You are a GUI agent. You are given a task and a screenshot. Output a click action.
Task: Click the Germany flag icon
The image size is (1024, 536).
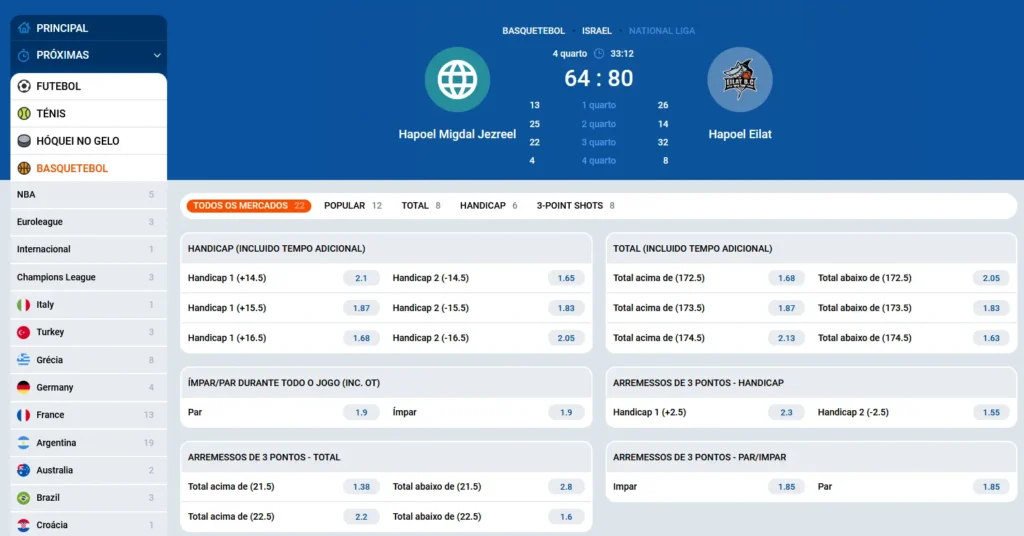(x=24, y=387)
